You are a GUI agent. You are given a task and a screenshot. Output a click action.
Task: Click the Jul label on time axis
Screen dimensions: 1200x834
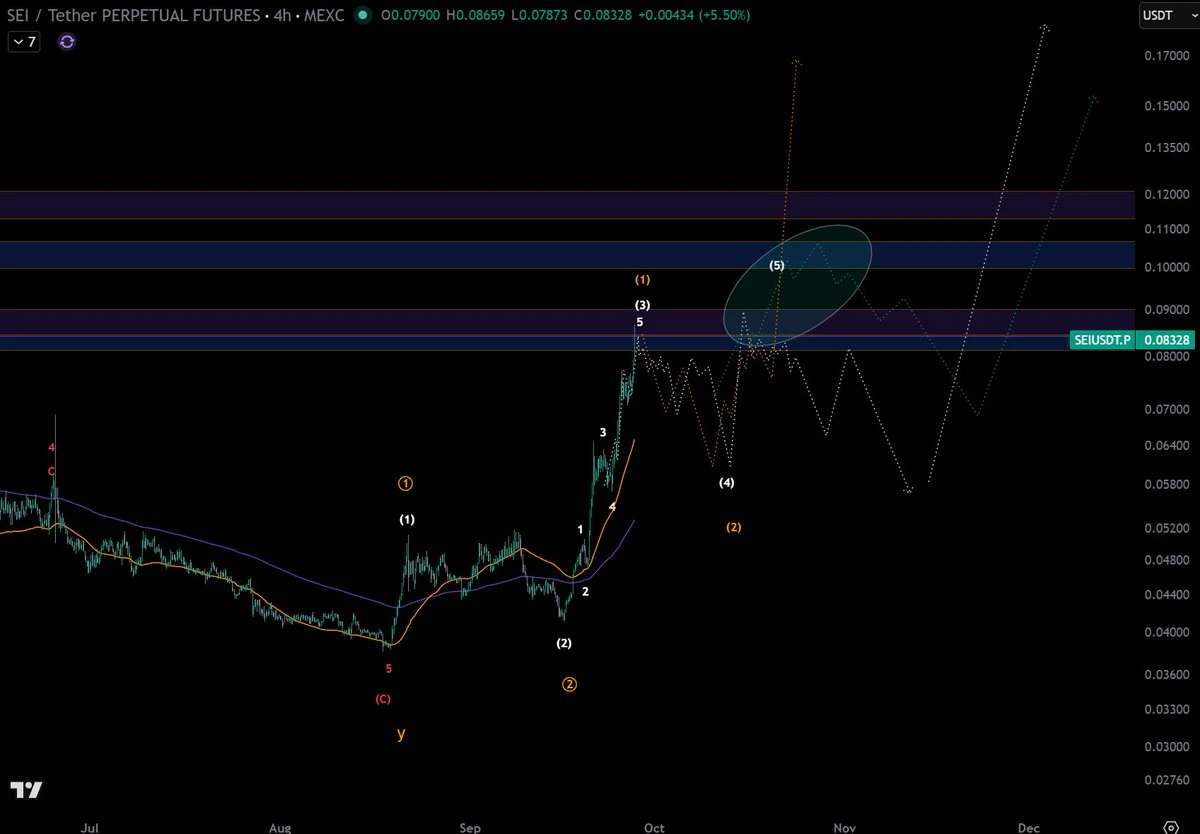click(91, 828)
